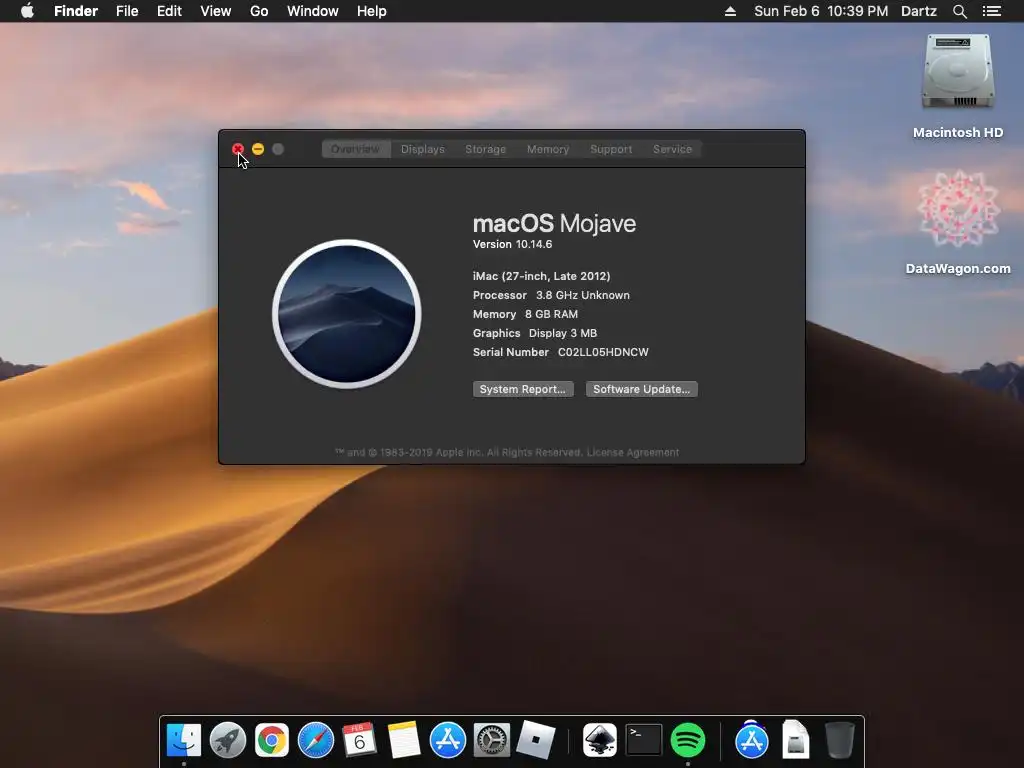The width and height of the screenshot is (1024, 768).
Task: Open the License Agreement link
Action: (633, 452)
